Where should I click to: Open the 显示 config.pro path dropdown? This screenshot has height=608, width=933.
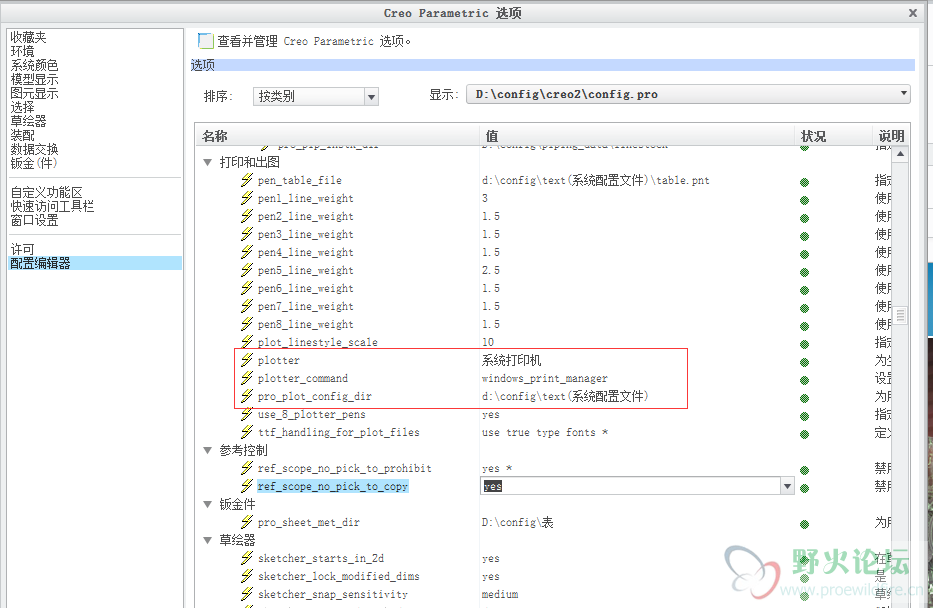tap(903, 93)
